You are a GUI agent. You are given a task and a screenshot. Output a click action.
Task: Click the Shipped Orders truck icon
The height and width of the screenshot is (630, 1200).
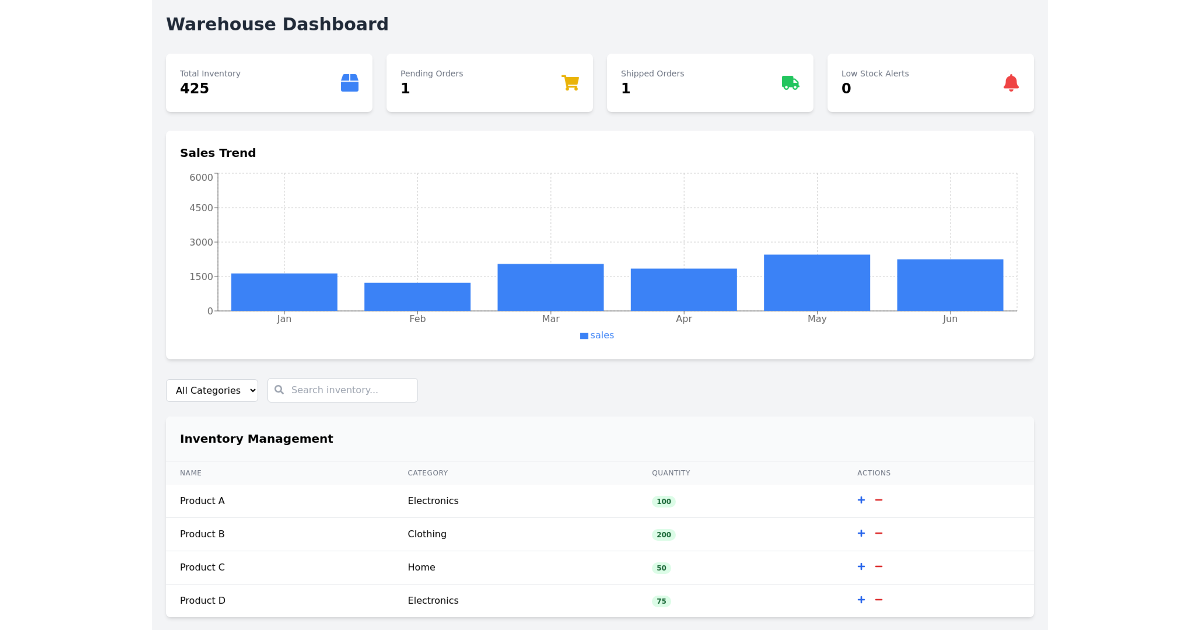click(790, 83)
